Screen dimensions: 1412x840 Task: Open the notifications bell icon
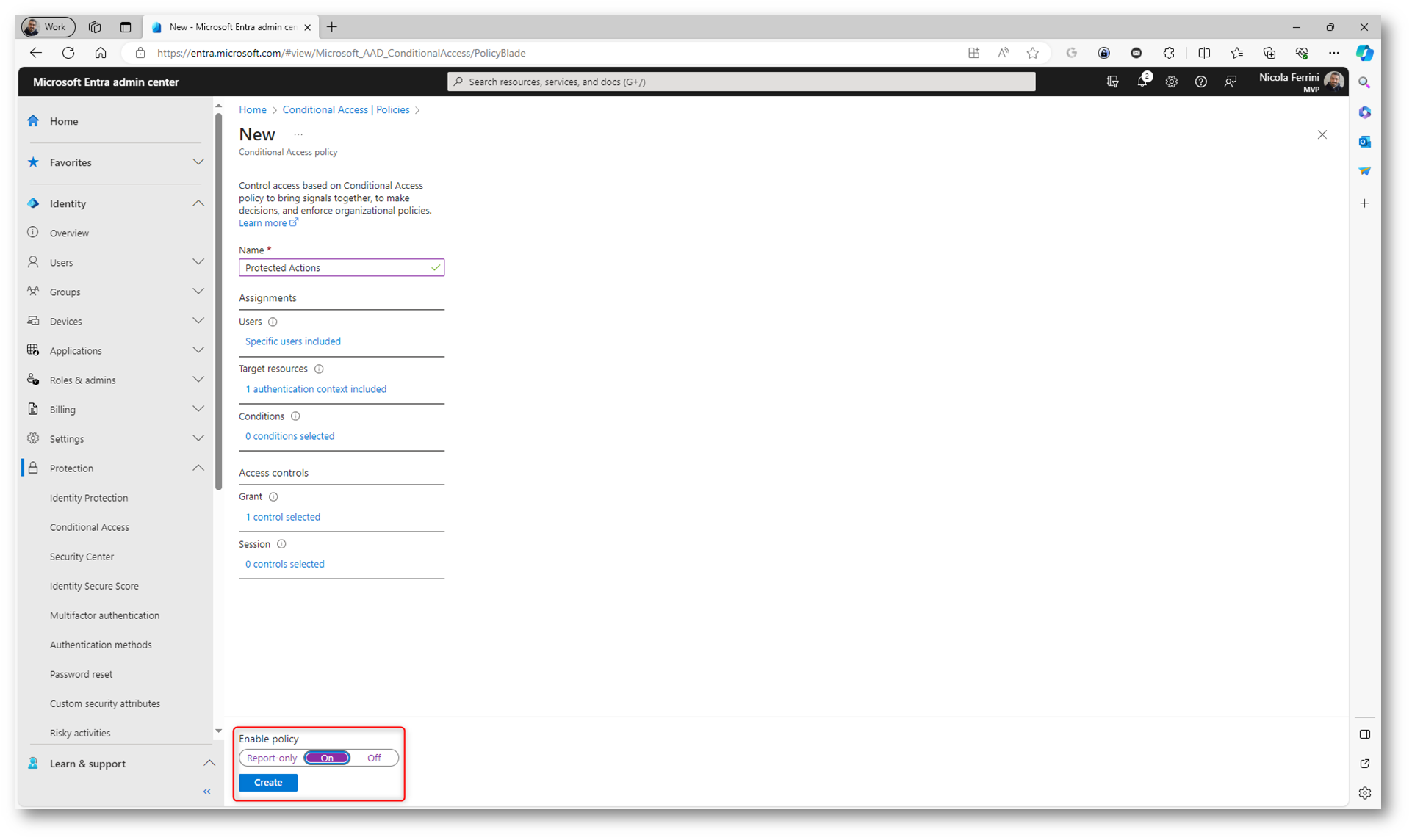[1142, 82]
